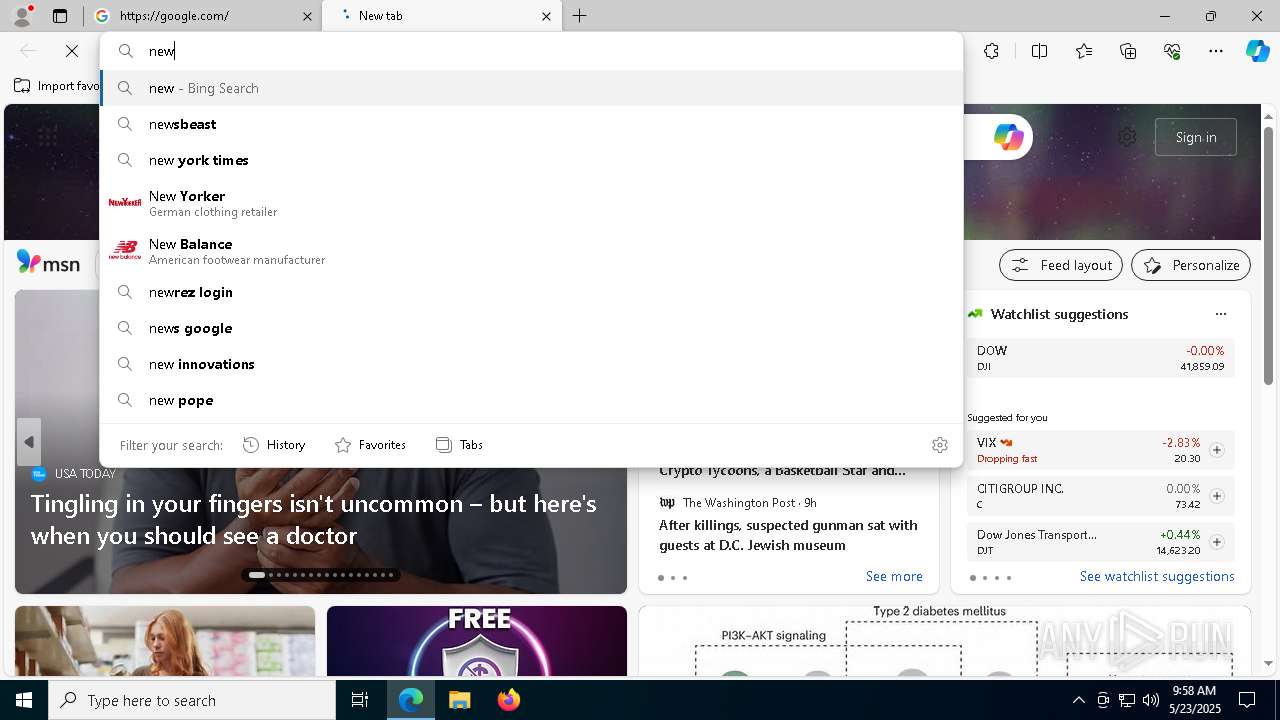
Task: Show previous carousel story arrow
Action: [x=29, y=442]
